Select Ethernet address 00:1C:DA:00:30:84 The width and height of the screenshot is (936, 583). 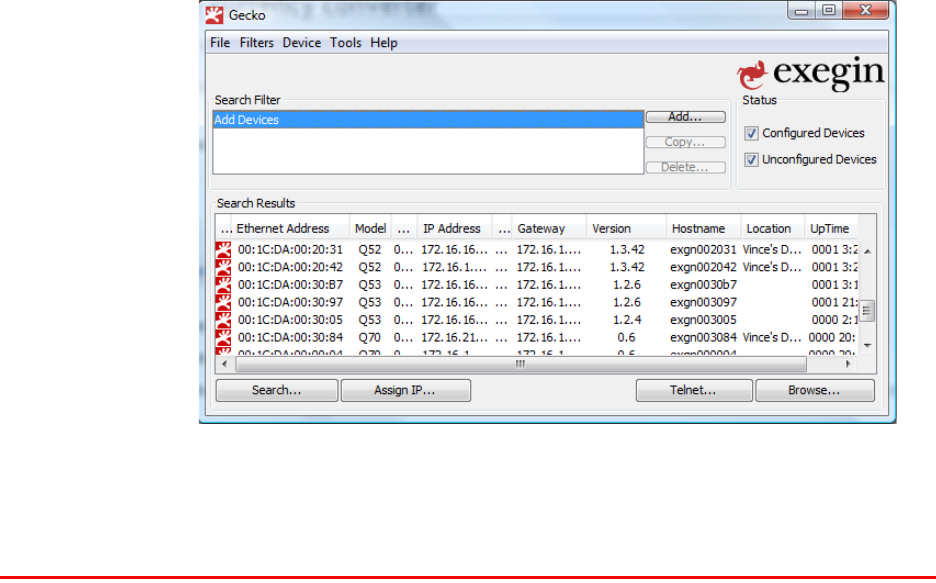click(x=290, y=338)
